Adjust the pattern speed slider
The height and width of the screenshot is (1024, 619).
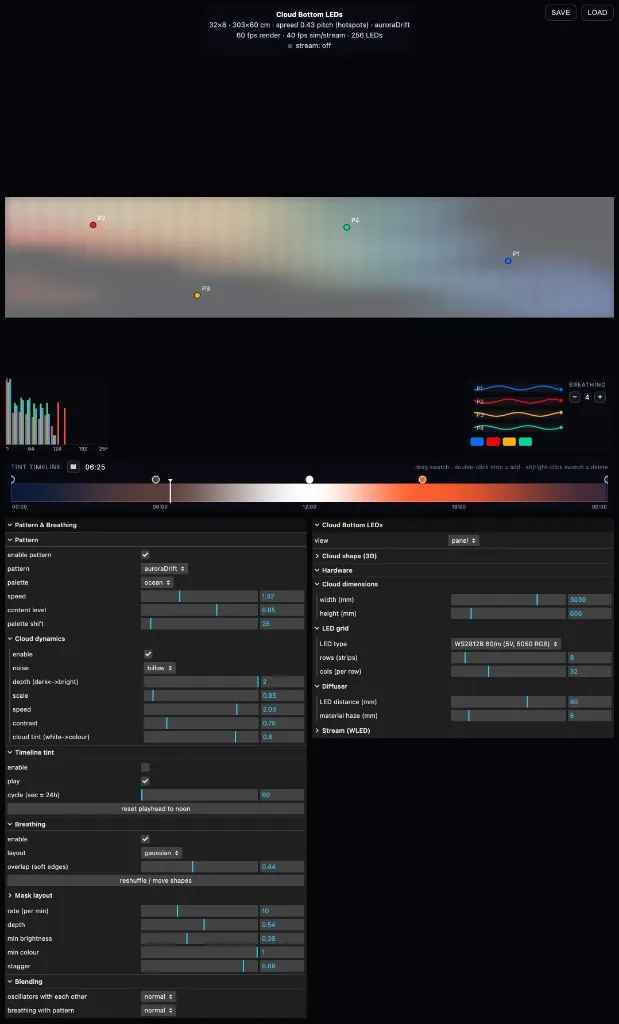(x=199, y=596)
